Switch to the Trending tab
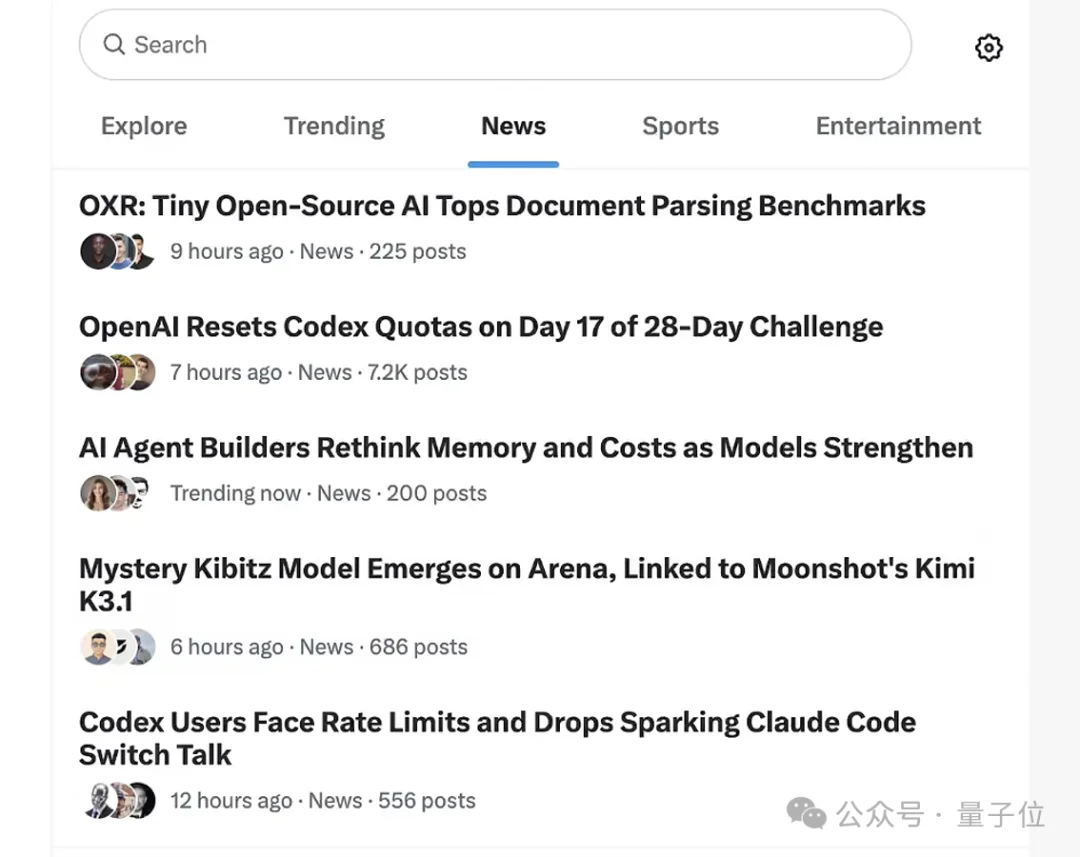This screenshot has height=857, width=1080. 334,126
